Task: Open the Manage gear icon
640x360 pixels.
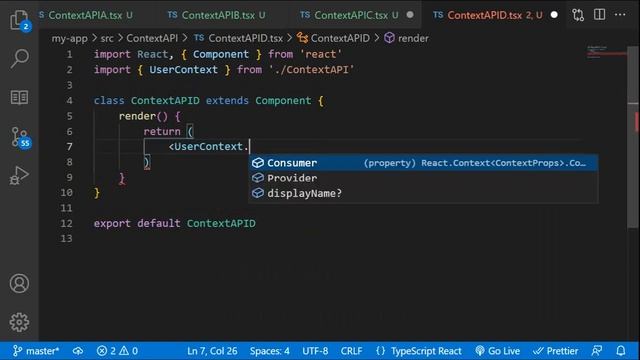Action: click(19, 322)
